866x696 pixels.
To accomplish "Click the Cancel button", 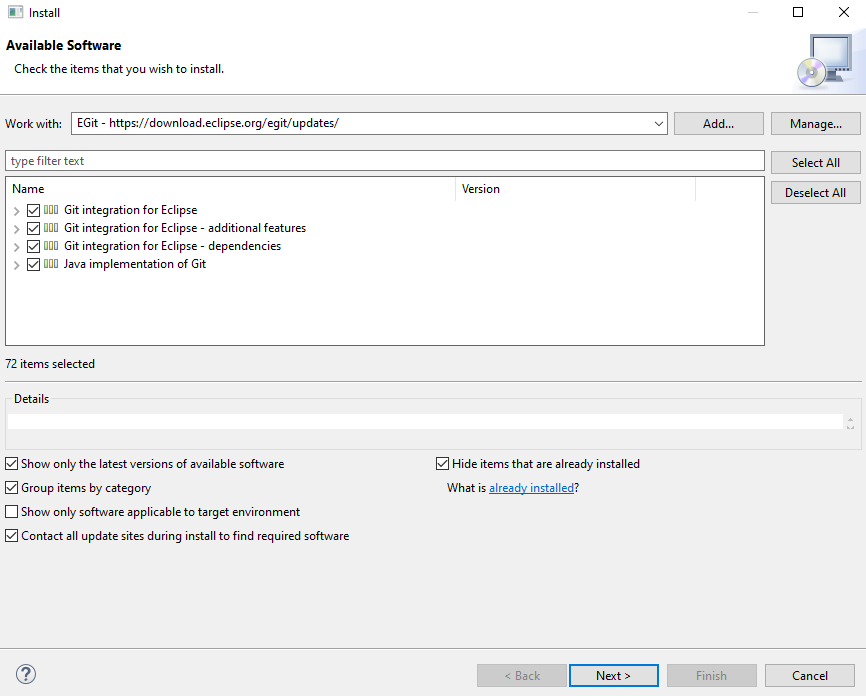I will coord(810,676).
